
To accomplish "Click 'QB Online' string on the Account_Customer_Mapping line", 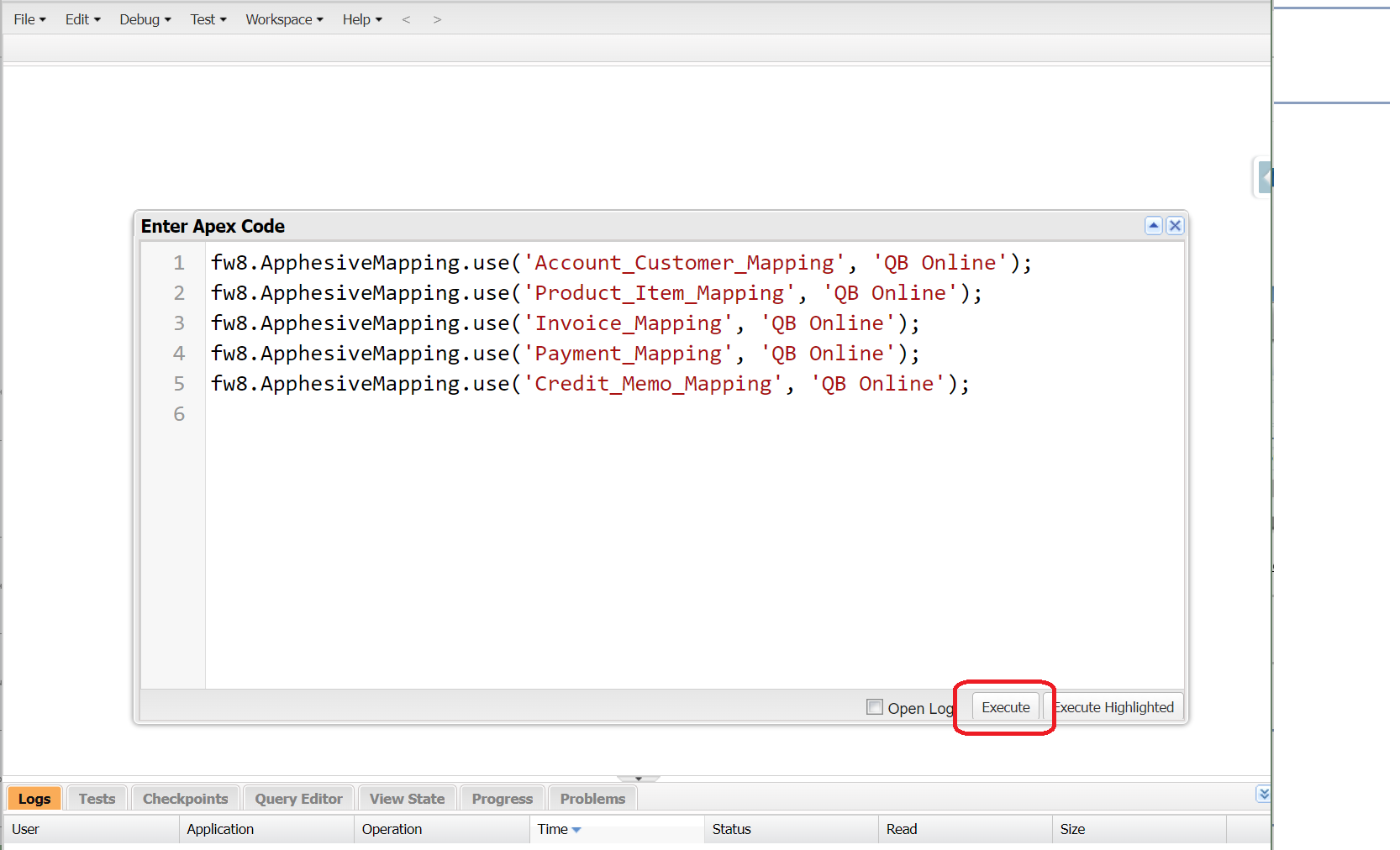I will point(939,263).
